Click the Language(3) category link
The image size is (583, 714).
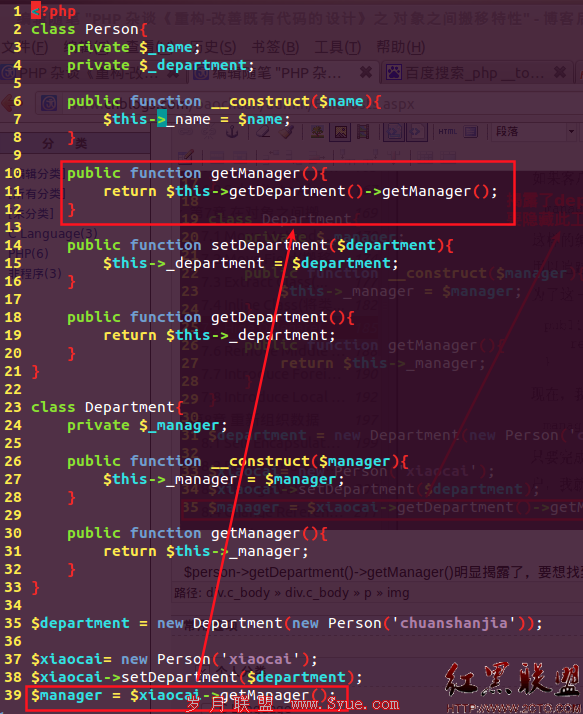pyautogui.click(x=57, y=234)
